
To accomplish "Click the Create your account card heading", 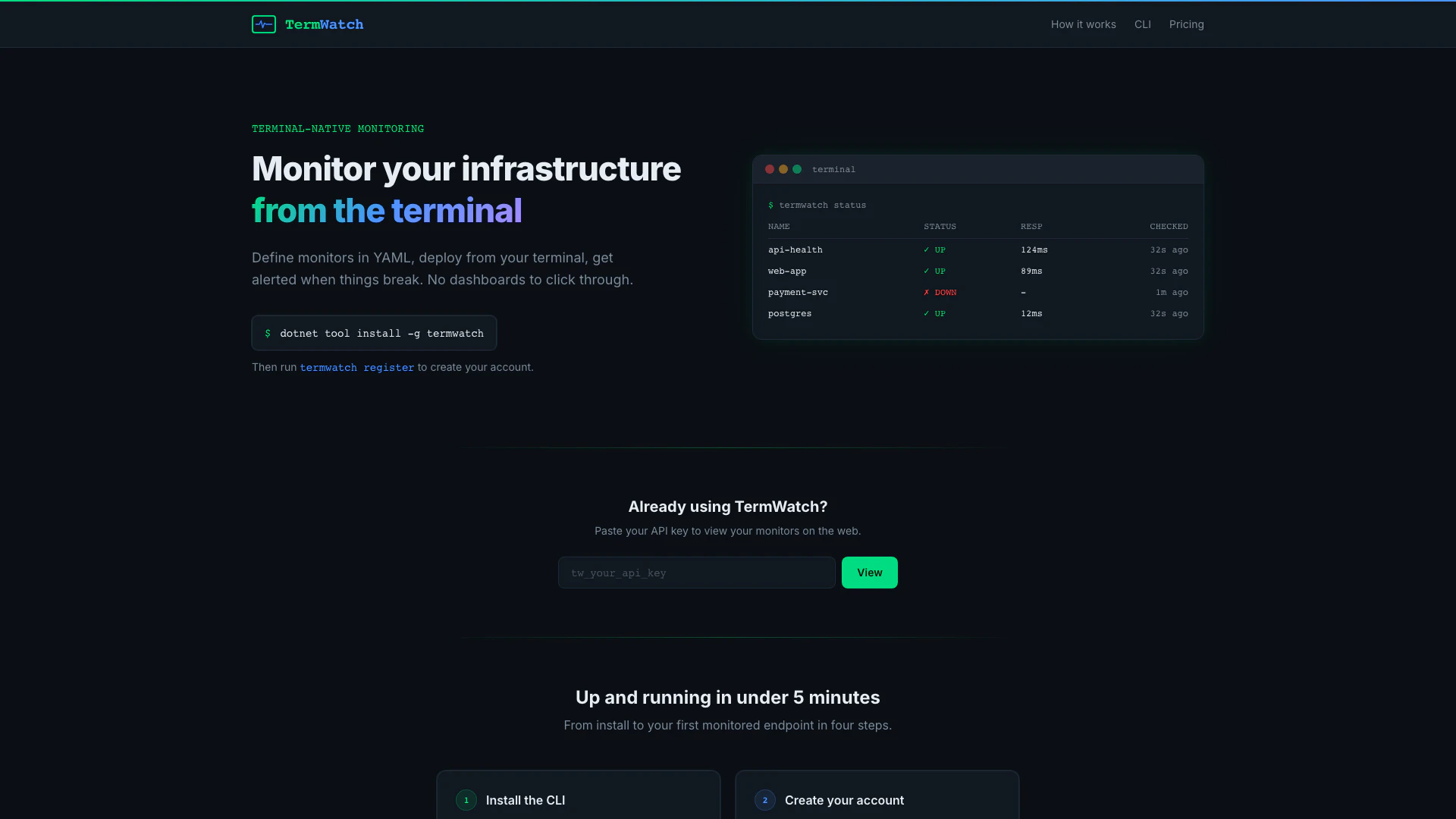I will pos(844,800).
